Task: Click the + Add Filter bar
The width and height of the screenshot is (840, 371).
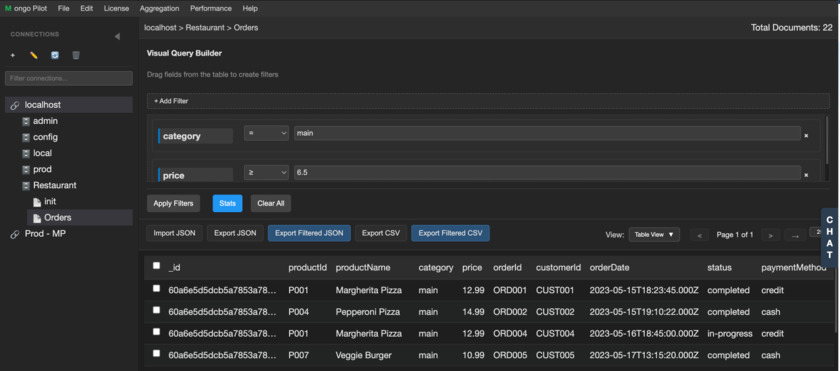Action: click(488, 101)
